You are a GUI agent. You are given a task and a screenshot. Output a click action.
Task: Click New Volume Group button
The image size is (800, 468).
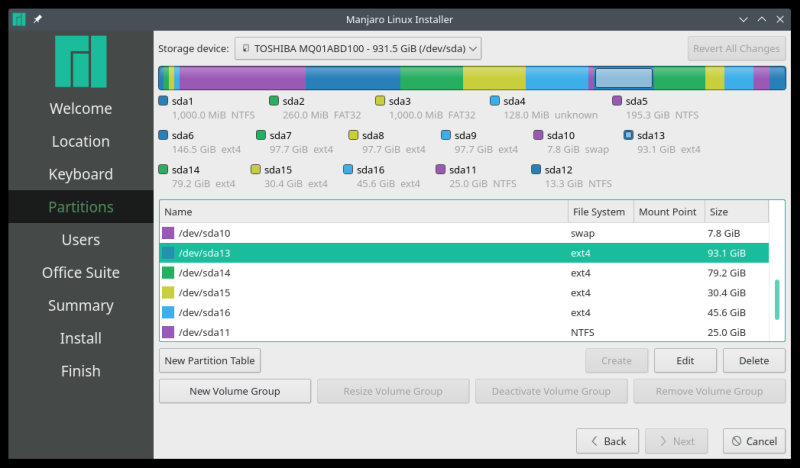[235, 391]
